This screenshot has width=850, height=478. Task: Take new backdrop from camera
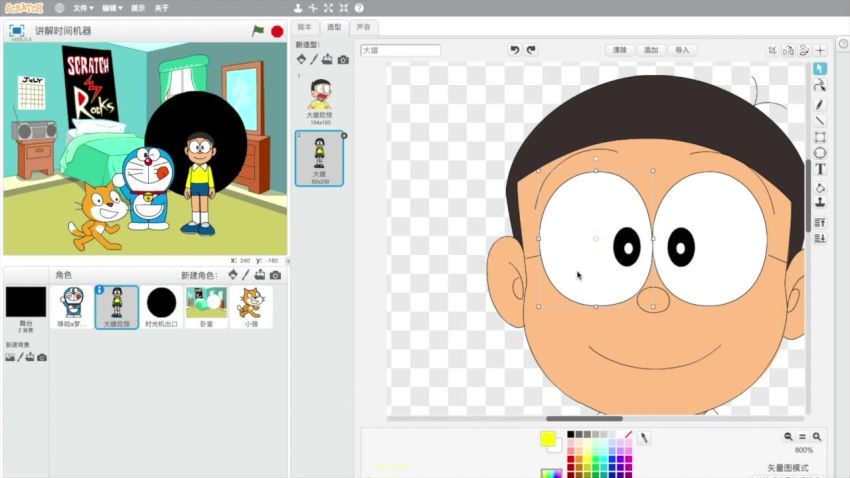coord(42,357)
